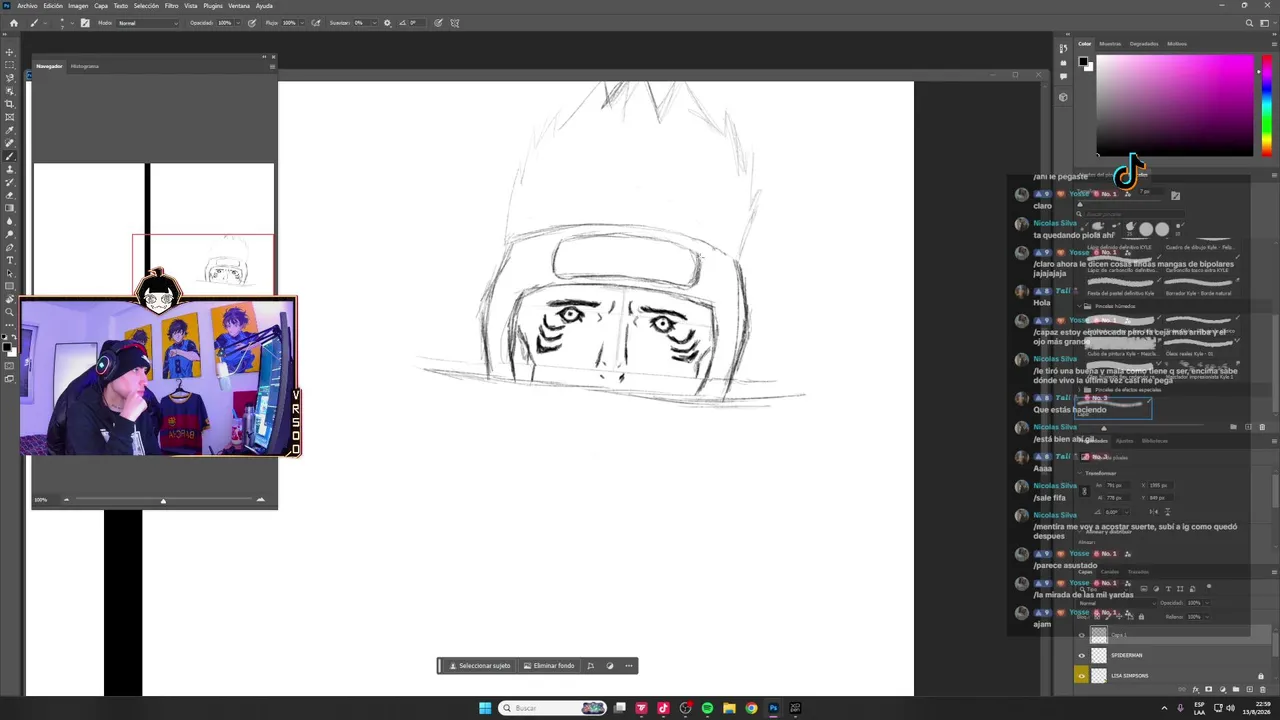Create a new layer group
The image size is (1280, 720).
tap(1236, 689)
